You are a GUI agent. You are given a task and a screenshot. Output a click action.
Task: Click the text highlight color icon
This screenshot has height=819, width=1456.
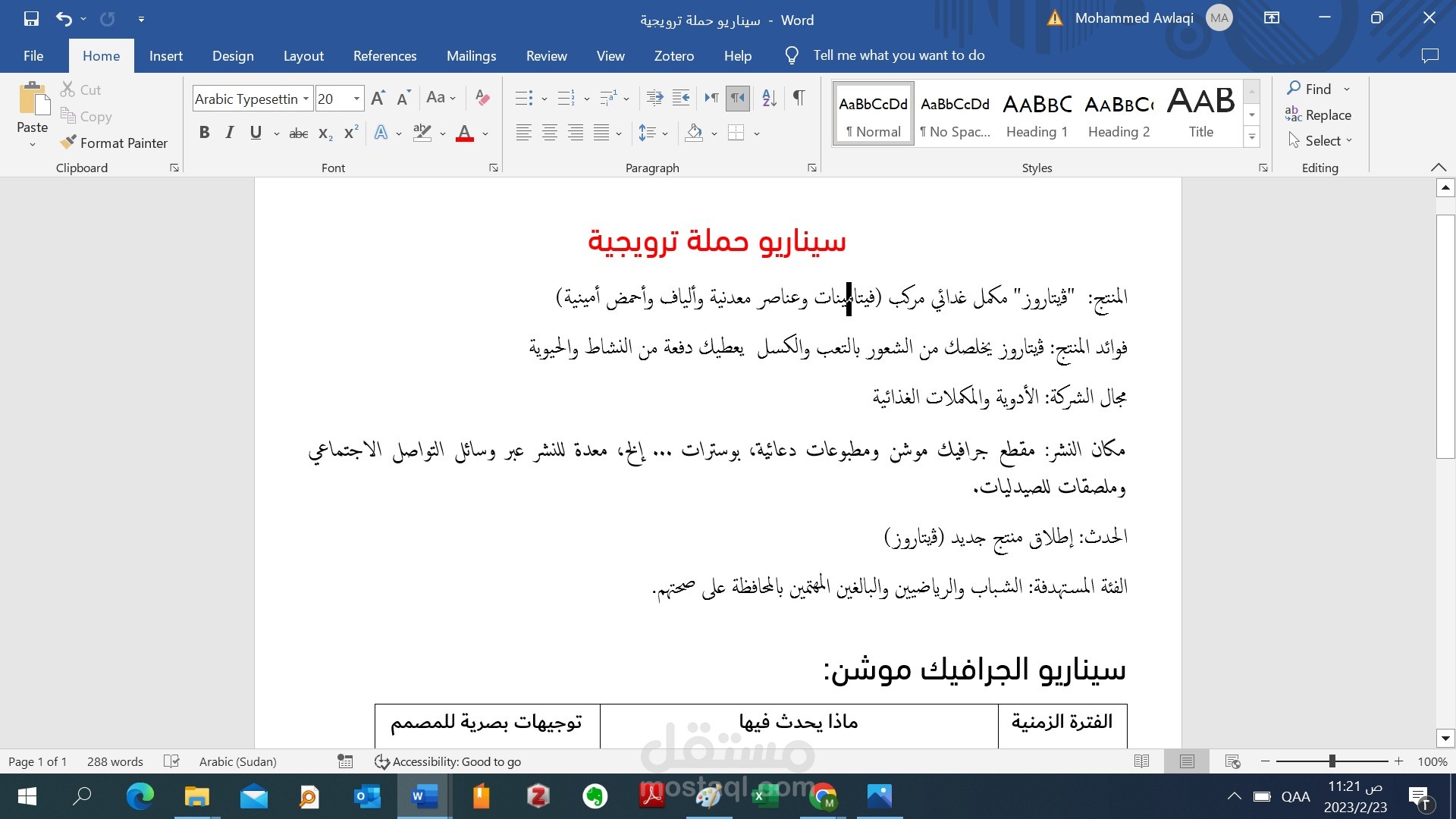pos(422,132)
